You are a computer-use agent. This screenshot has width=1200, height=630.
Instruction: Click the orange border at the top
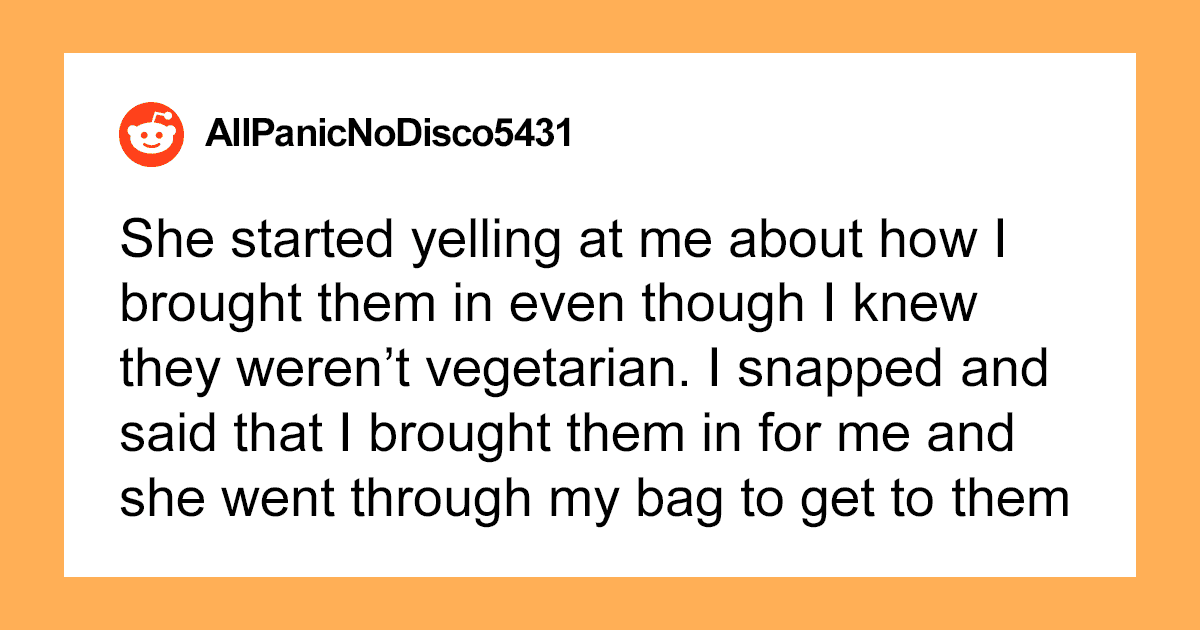pyautogui.click(x=600, y=25)
